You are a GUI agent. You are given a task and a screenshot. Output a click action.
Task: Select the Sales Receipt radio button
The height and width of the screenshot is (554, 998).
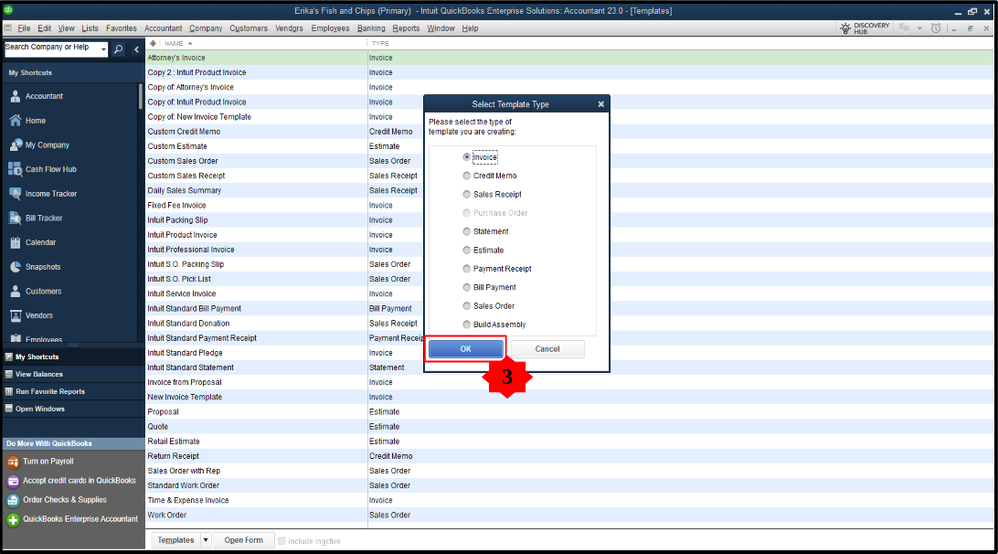tap(467, 194)
